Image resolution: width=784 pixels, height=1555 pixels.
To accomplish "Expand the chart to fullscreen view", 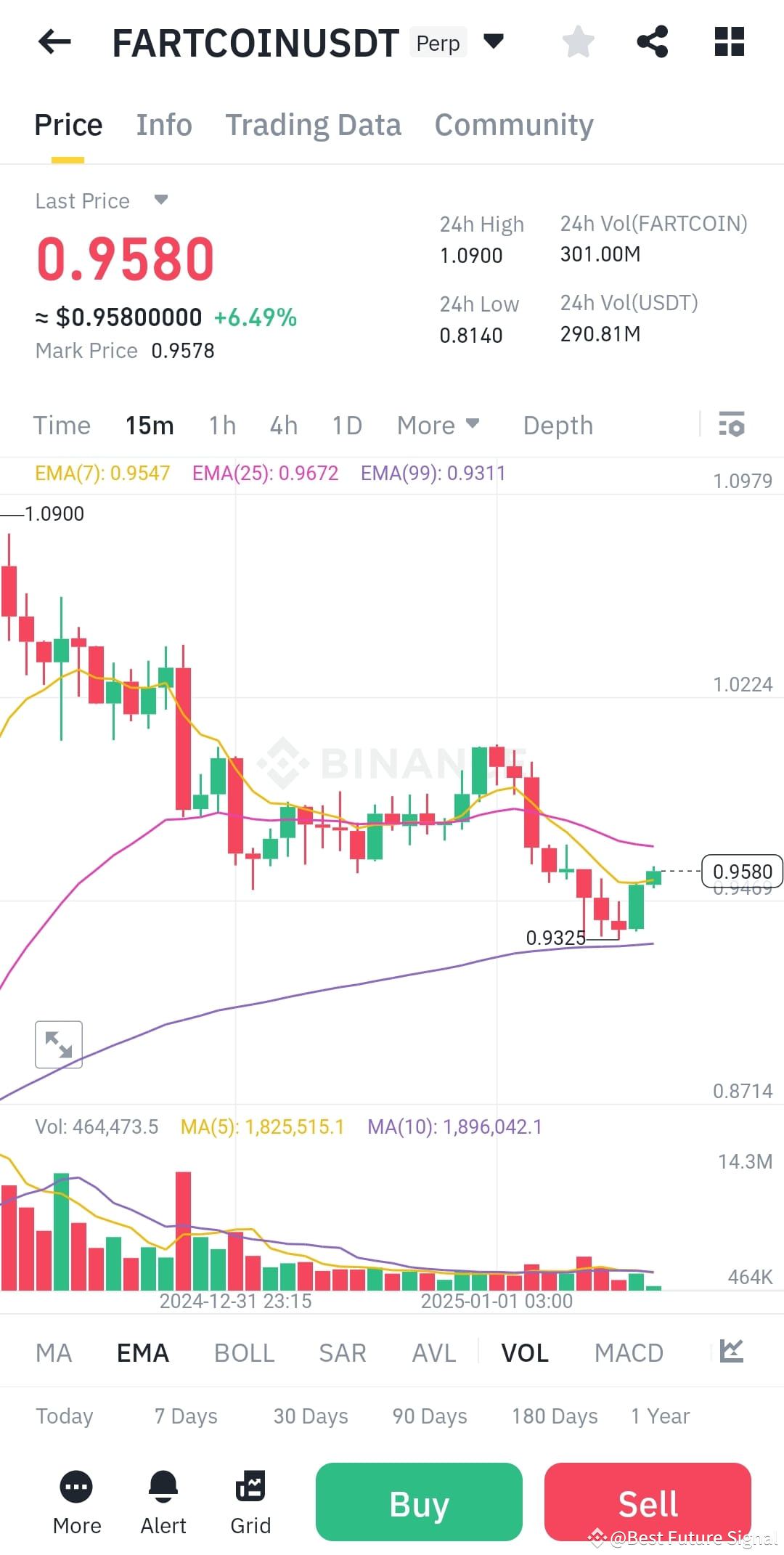I will point(58,1044).
